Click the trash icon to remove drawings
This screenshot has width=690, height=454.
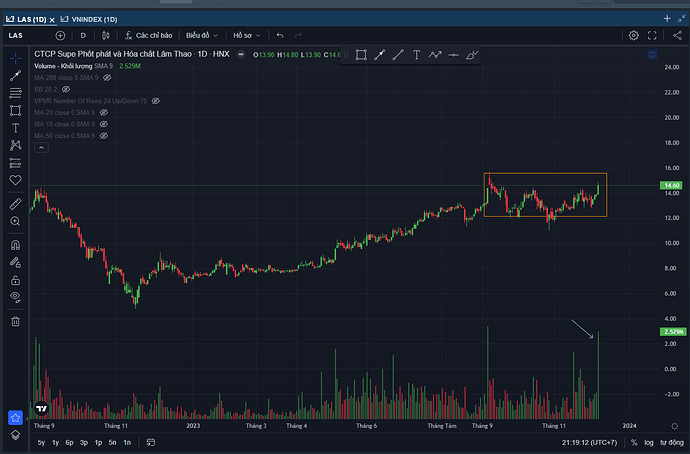(16, 321)
